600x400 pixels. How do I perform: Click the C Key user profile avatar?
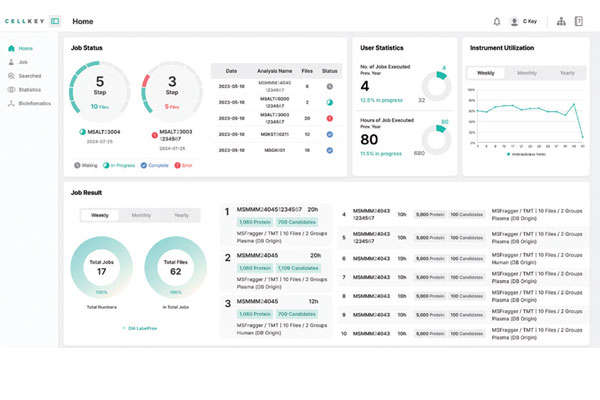[x=515, y=21]
